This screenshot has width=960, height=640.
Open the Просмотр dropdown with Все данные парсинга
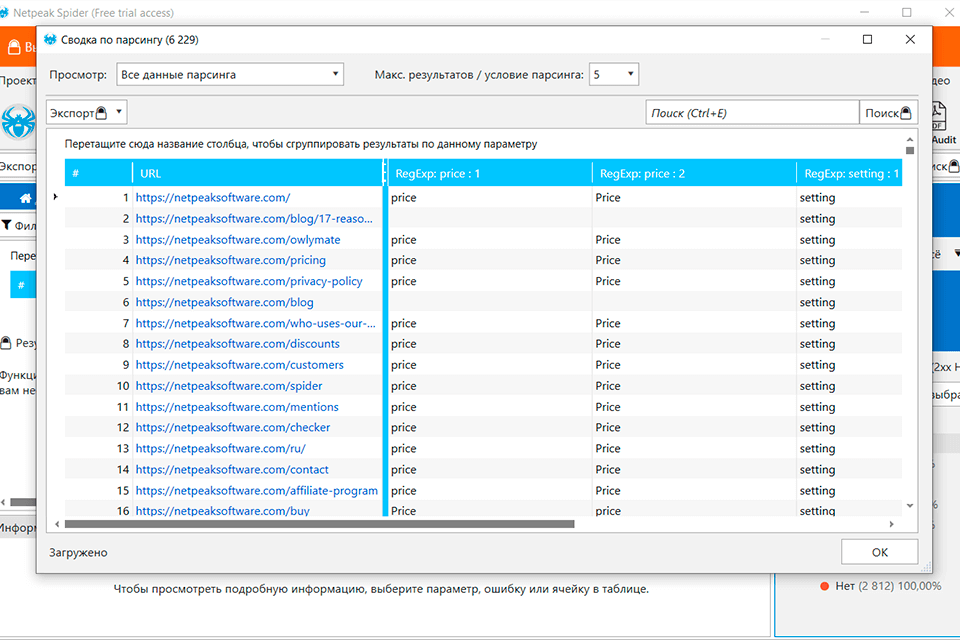tap(229, 74)
